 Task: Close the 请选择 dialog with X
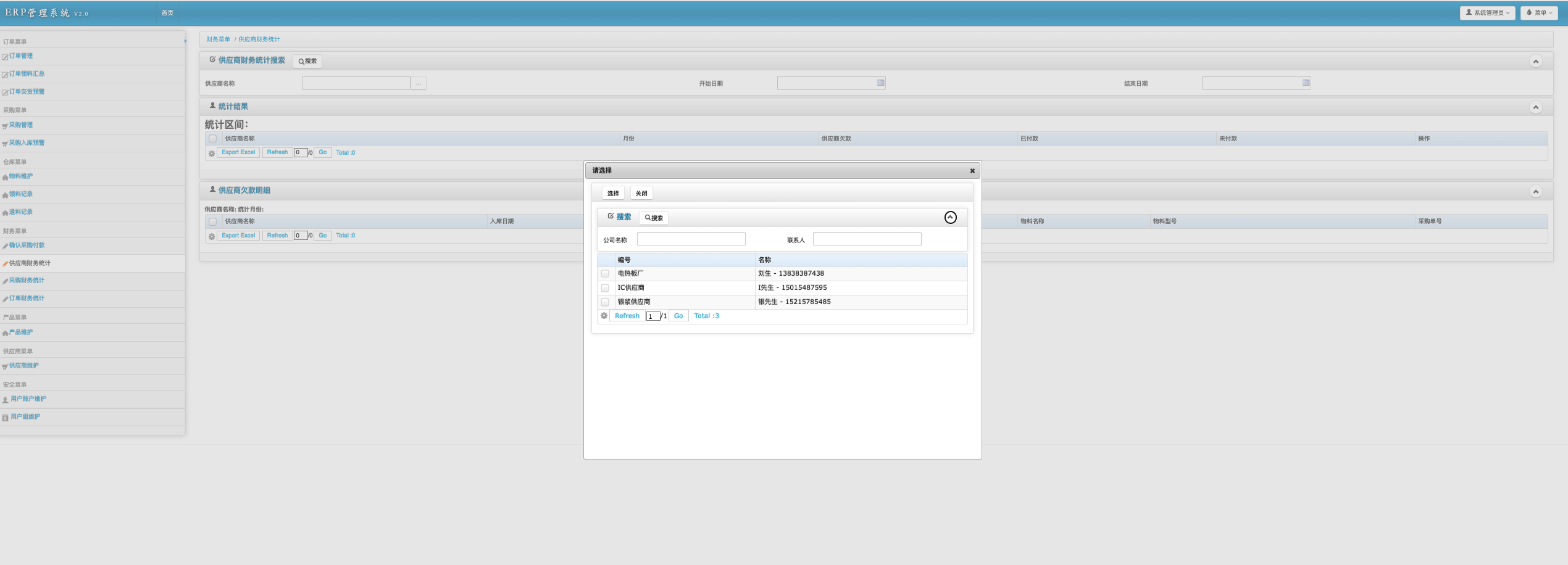pyautogui.click(x=972, y=171)
